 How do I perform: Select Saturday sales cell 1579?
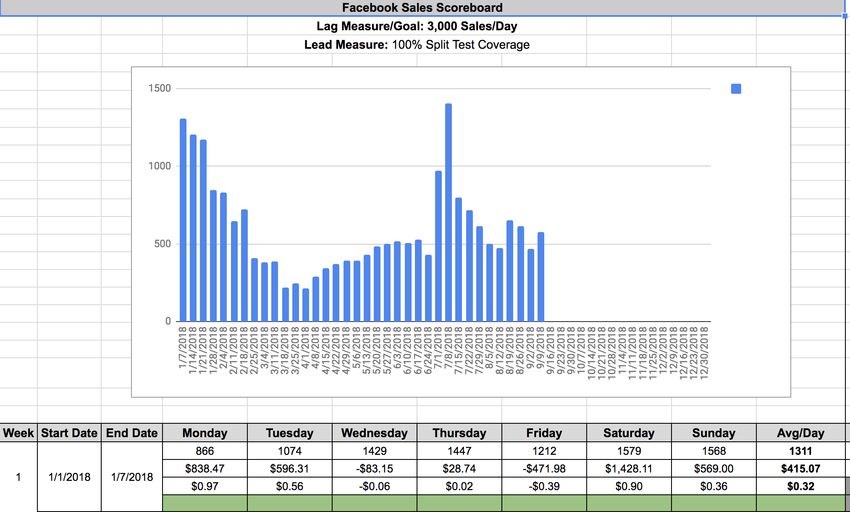[x=629, y=451]
